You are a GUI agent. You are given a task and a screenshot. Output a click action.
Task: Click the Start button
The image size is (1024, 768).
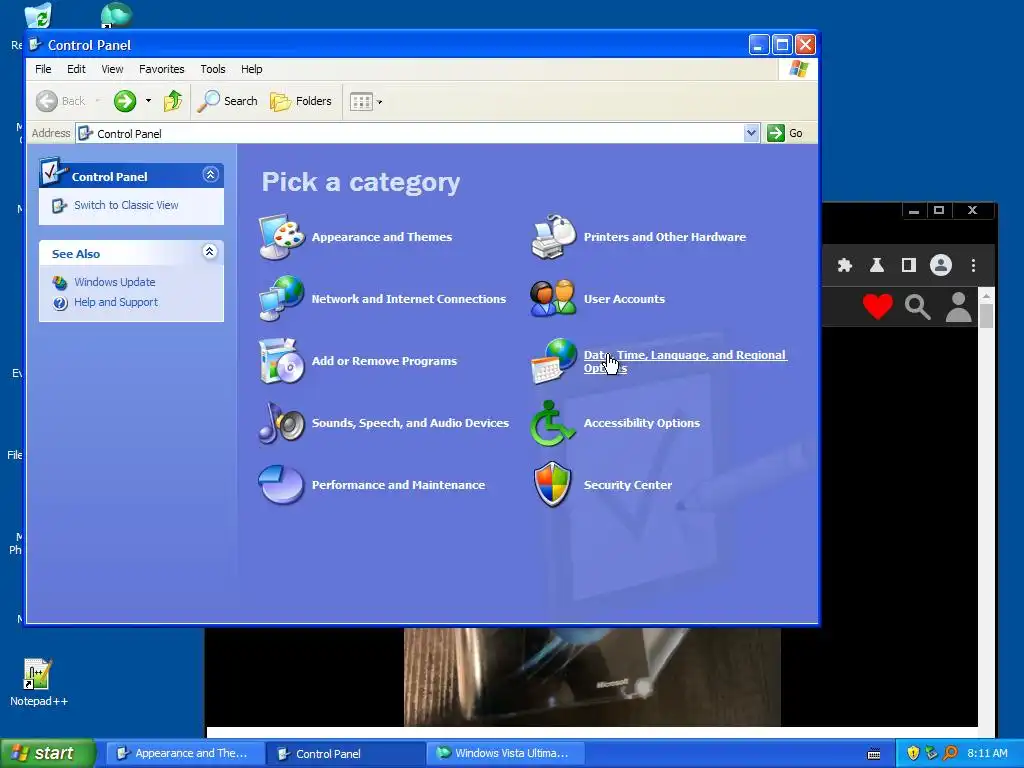coord(48,753)
